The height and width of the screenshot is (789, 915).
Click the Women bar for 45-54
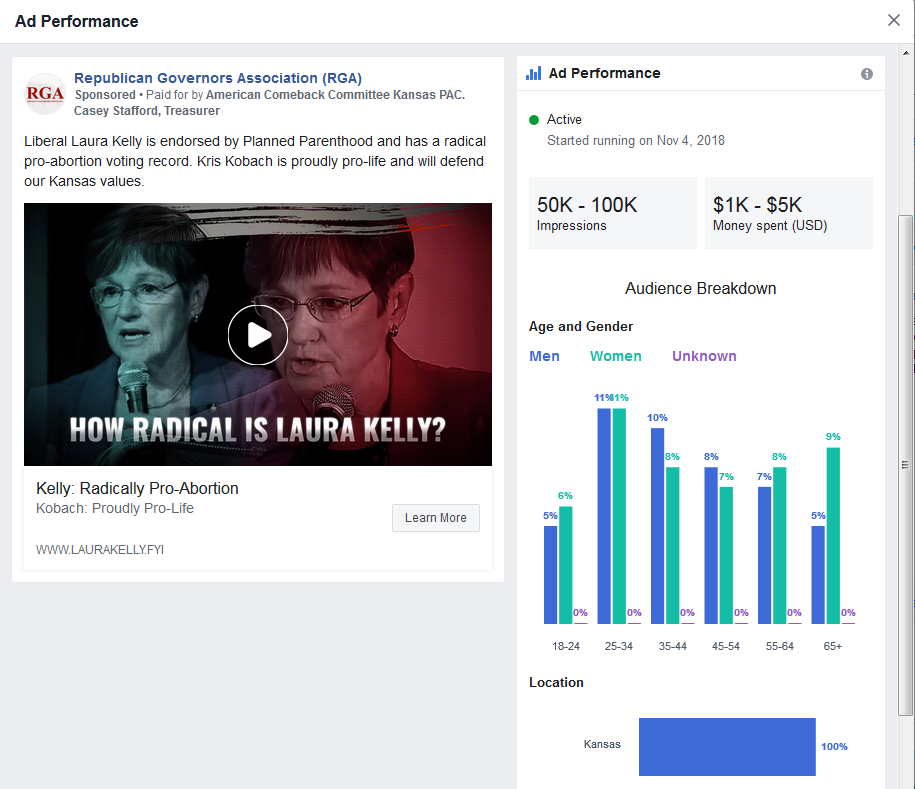point(726,556)
